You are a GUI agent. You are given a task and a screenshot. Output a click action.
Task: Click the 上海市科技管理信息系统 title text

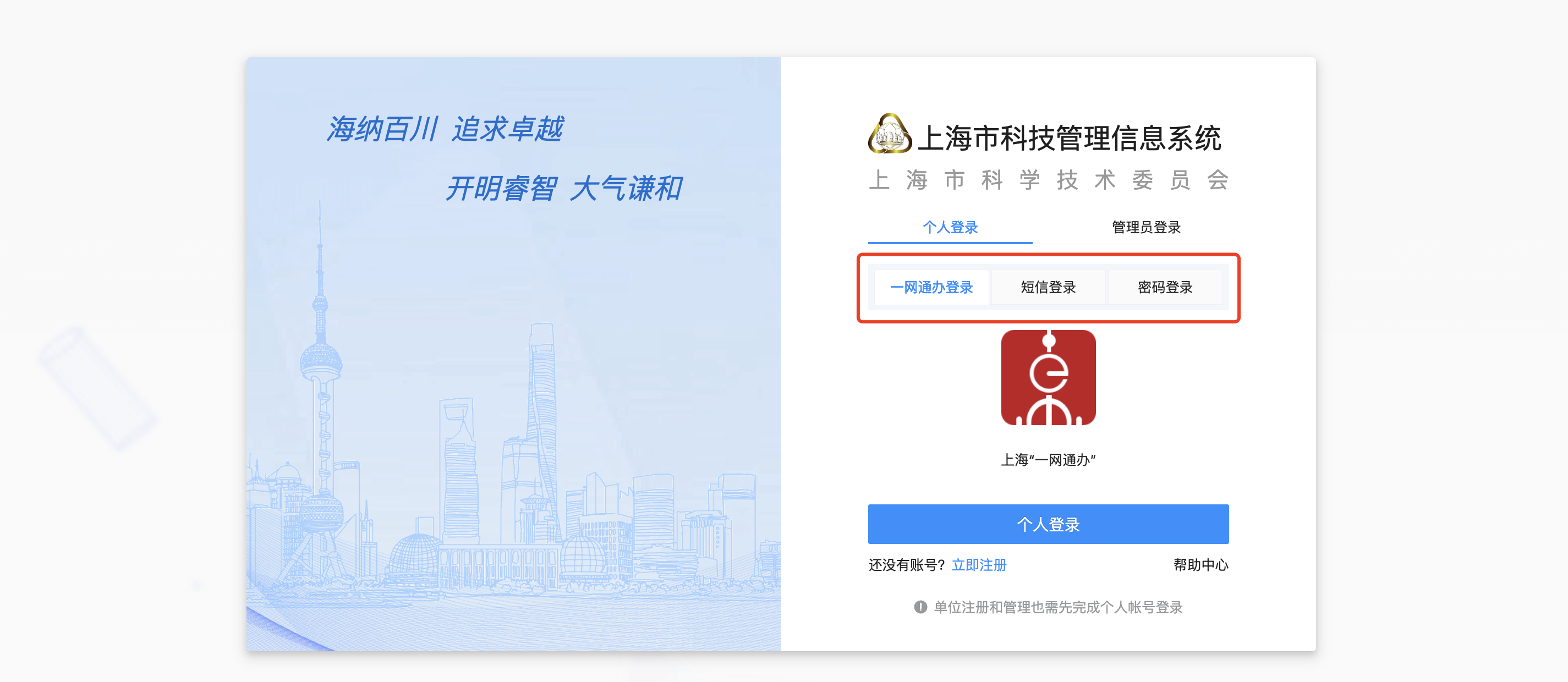pos(1069,138)
